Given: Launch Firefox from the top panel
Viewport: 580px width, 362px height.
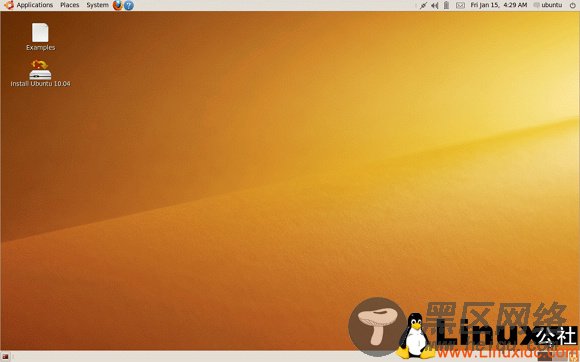Looking at the screenshot, I should [x=117, y=5].
